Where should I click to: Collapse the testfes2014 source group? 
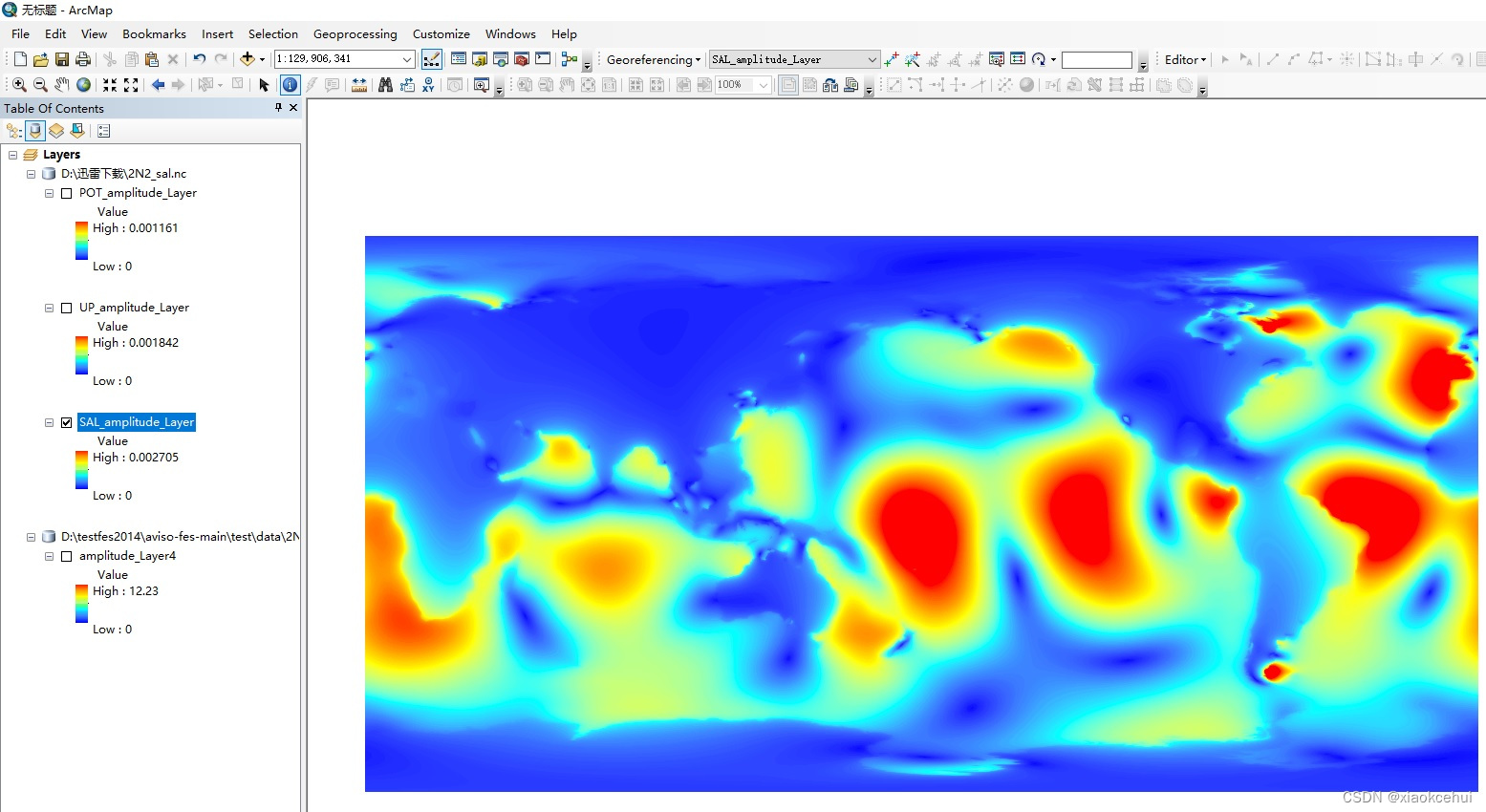pos(32,537)
